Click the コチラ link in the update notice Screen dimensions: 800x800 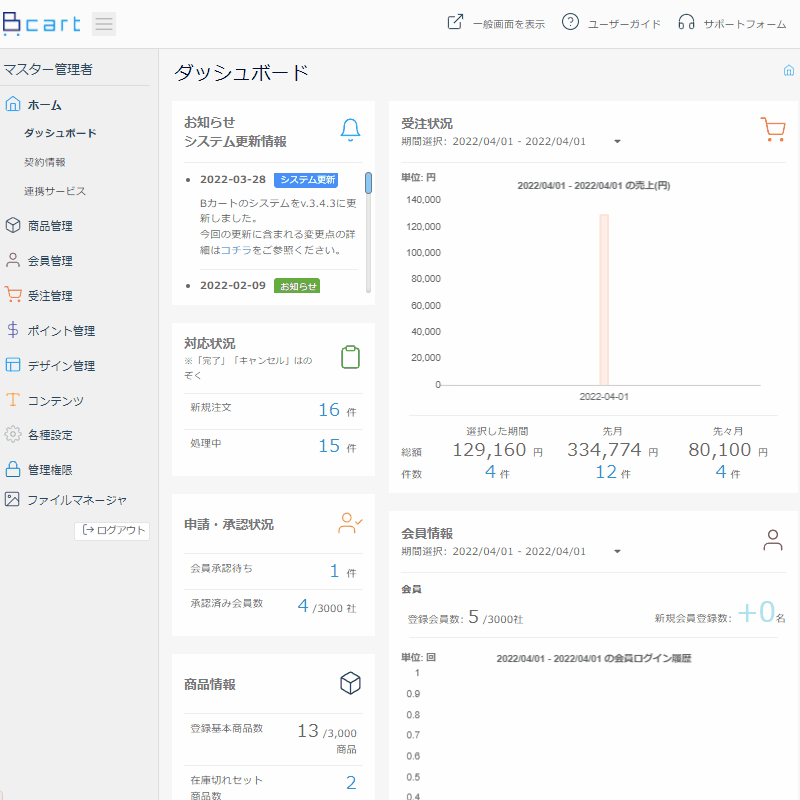[x=236, y=250]
